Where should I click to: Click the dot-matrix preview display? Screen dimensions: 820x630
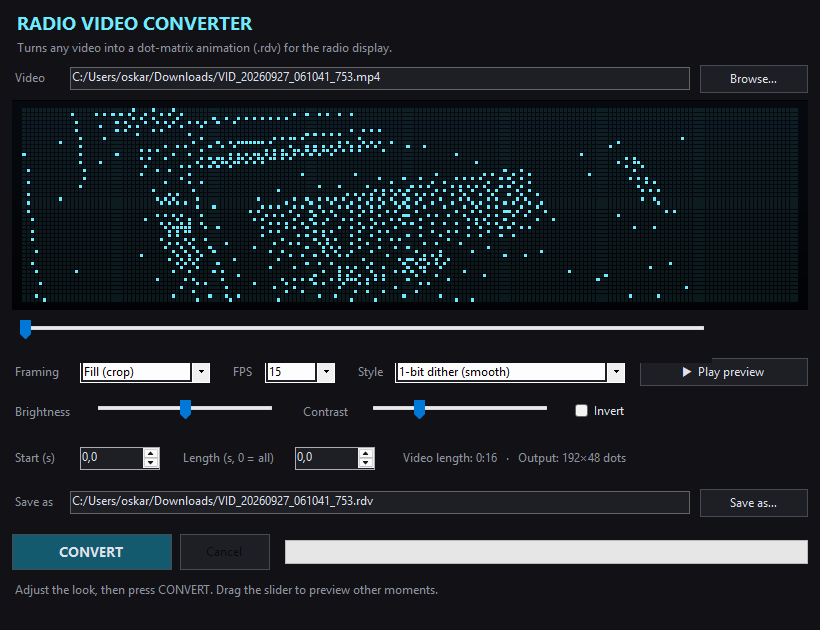coord(410,205)
